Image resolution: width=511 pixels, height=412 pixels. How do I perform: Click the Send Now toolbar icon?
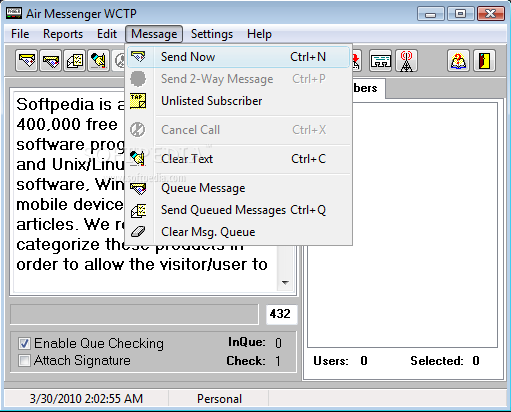click(x=27, y=61)
